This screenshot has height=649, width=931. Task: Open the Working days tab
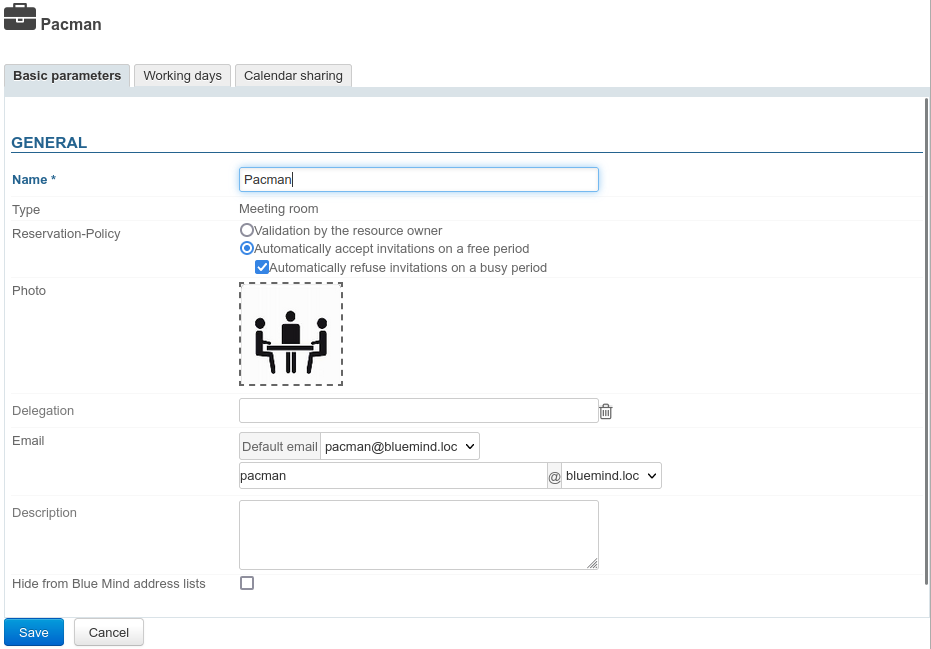pyautogui.click(x=182, y=76)
